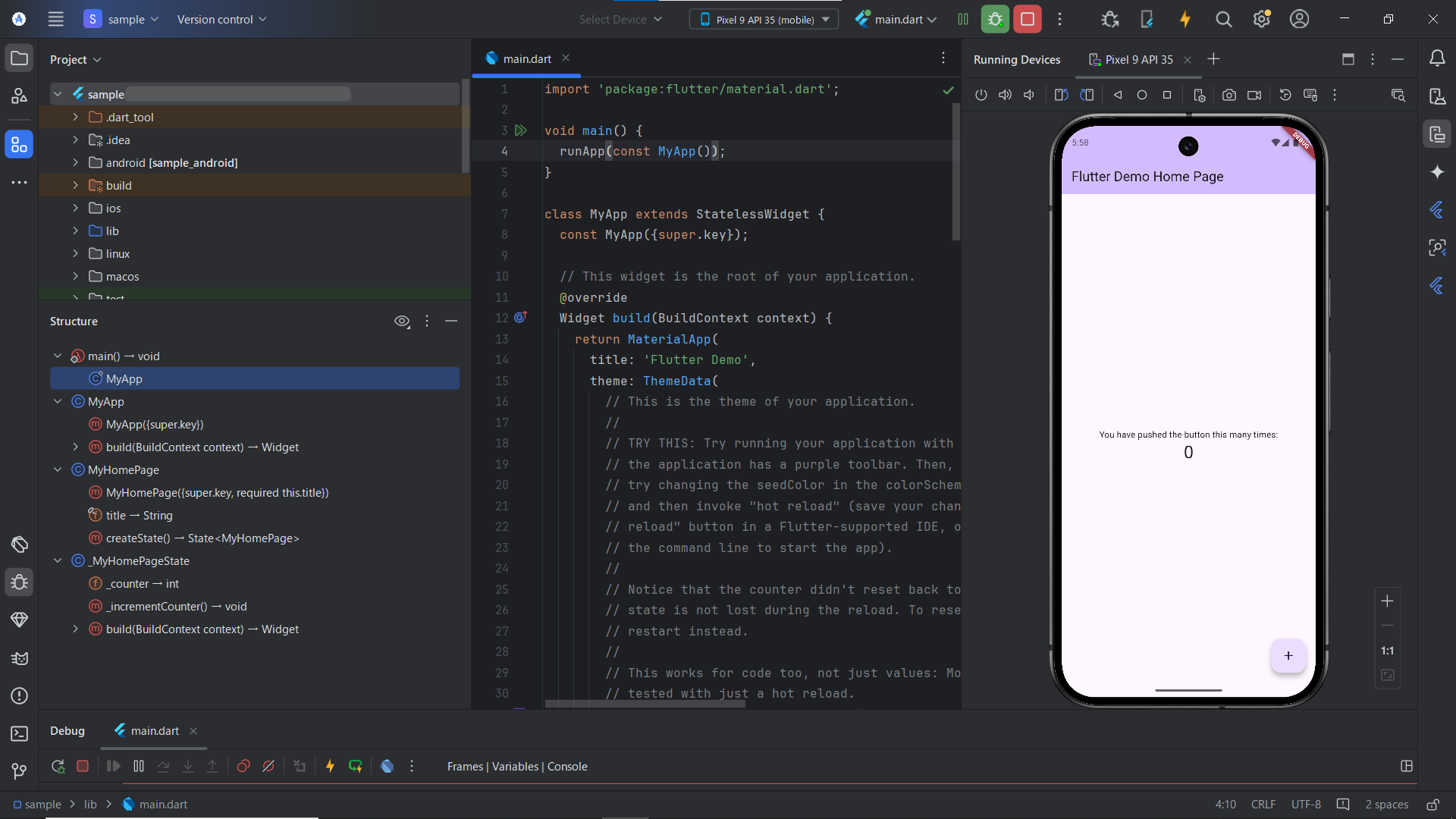1456x819 pixels.
Task: Expand the lib folder in Project tree
Action: (75, 231)
